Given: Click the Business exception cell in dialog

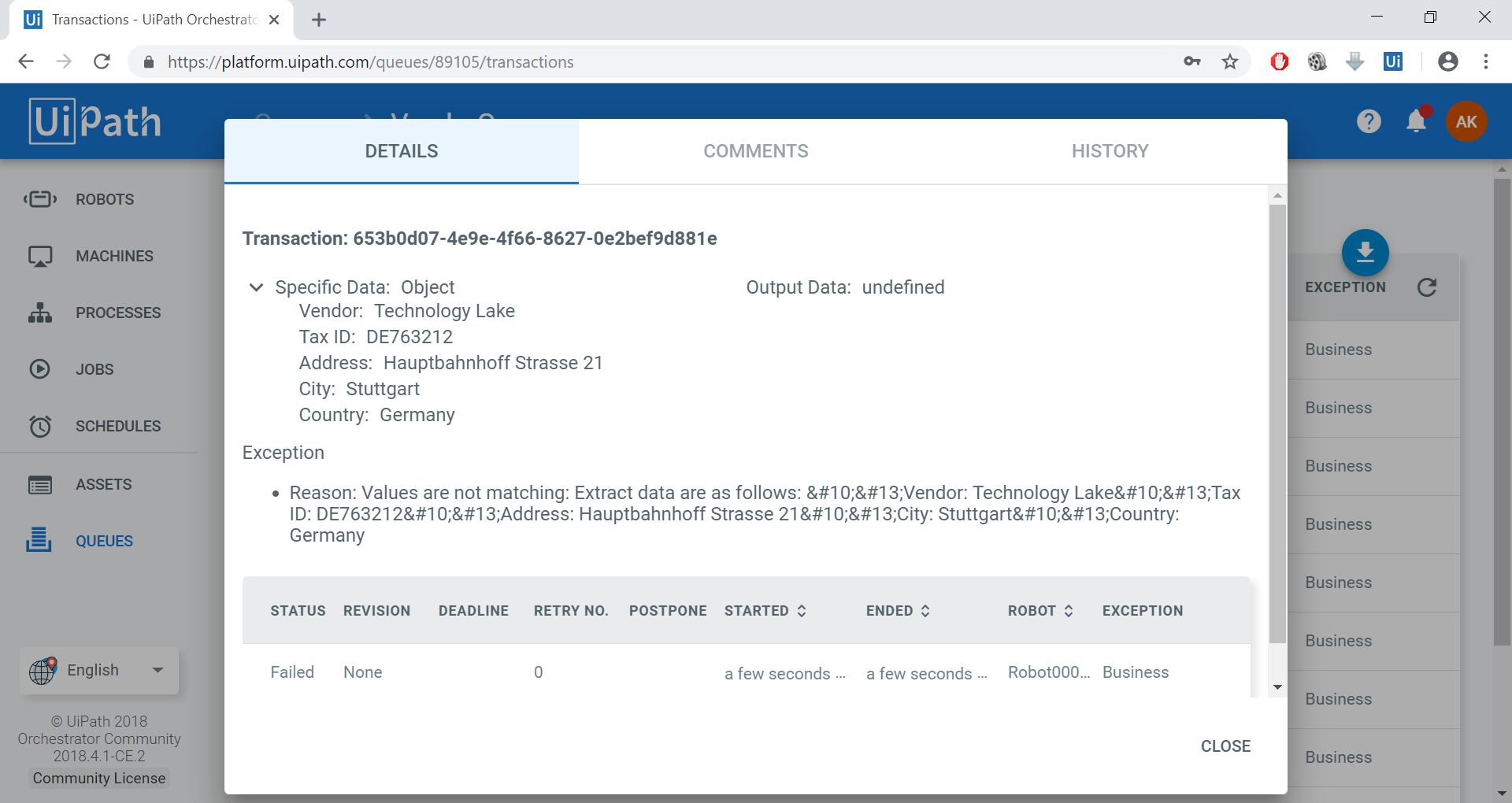Looking at the screenshot, I should (1136, 672).
